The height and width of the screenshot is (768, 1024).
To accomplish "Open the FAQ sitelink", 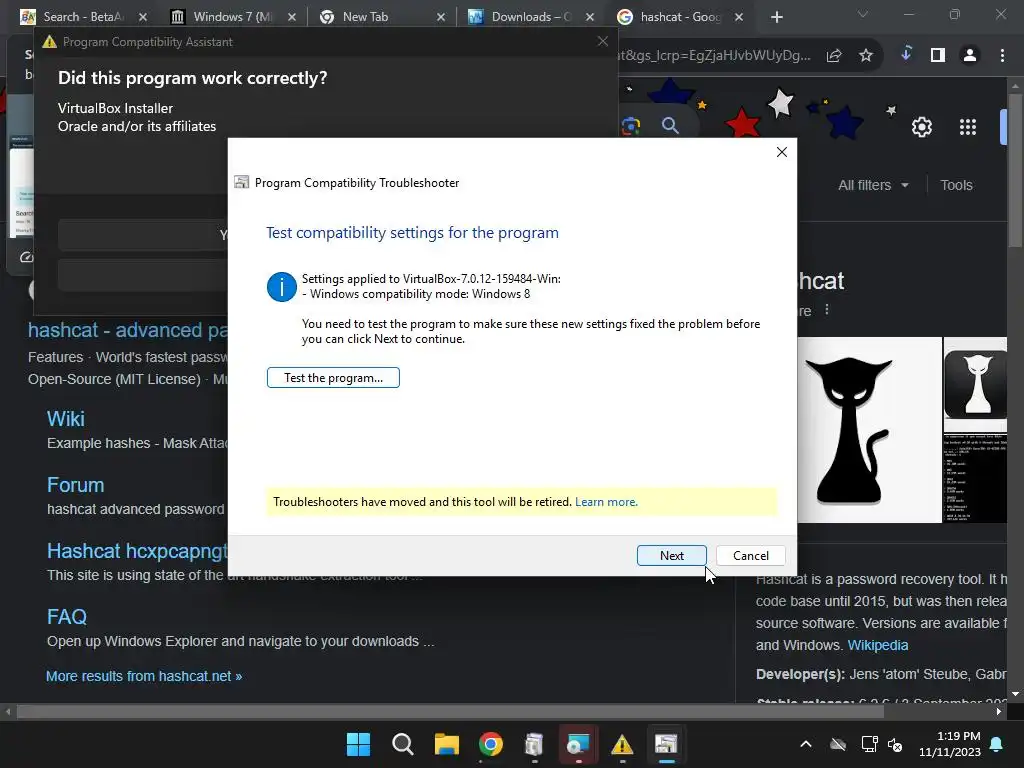I will point(67,616).
